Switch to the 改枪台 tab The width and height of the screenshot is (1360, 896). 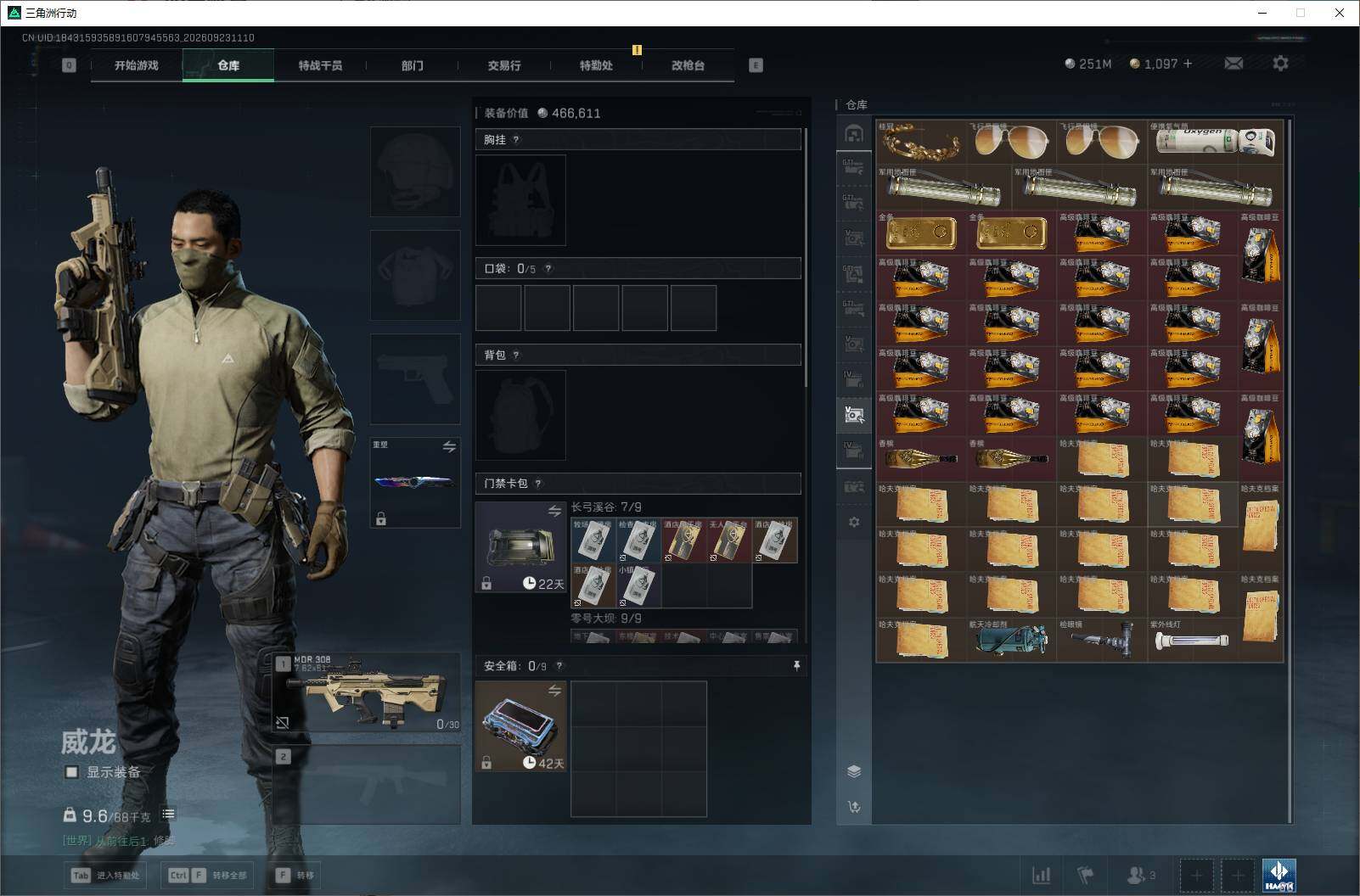(x=688, y=65)
